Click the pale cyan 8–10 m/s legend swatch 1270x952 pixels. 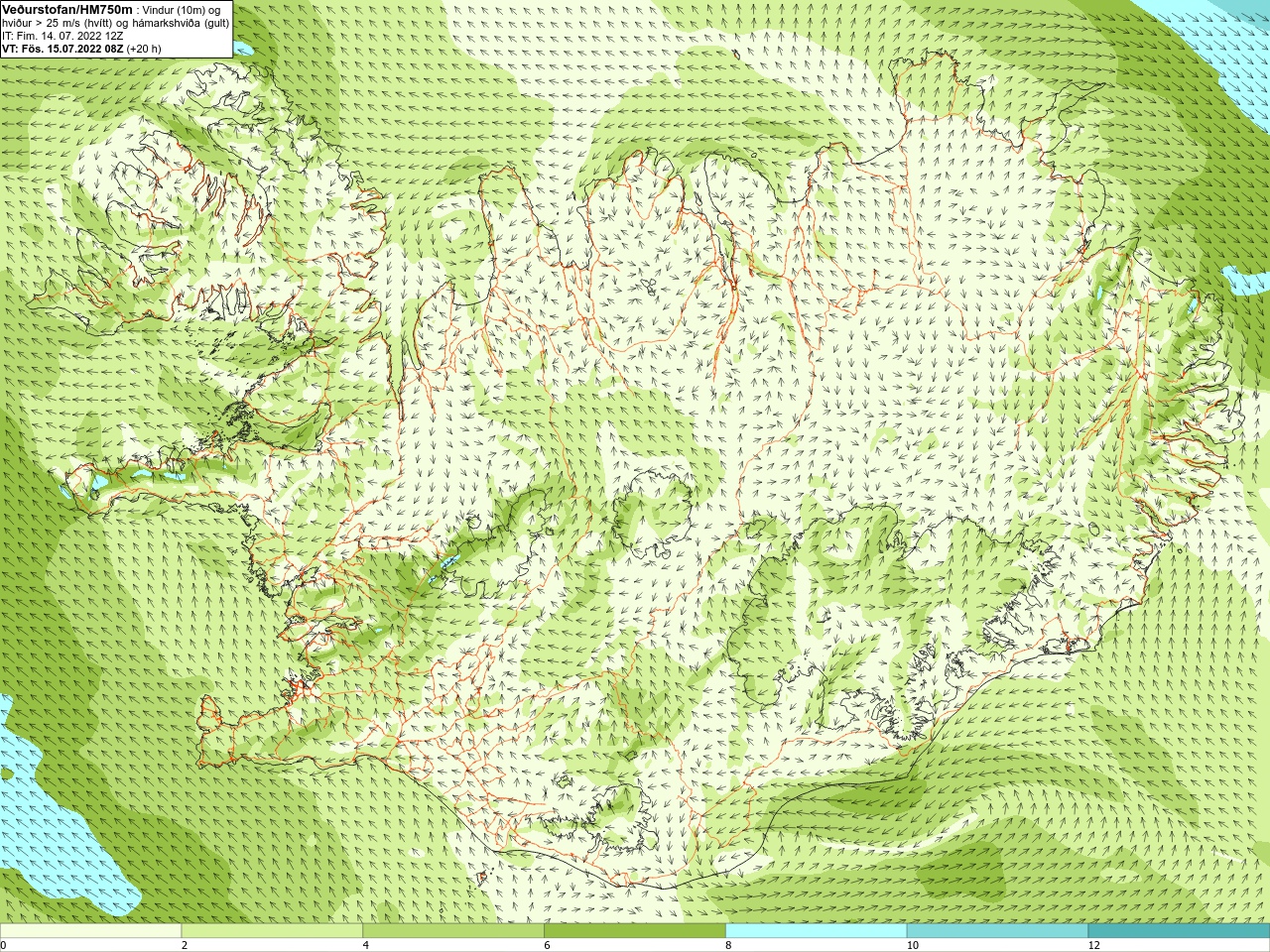pyautogui.click(x=817, y=931)
